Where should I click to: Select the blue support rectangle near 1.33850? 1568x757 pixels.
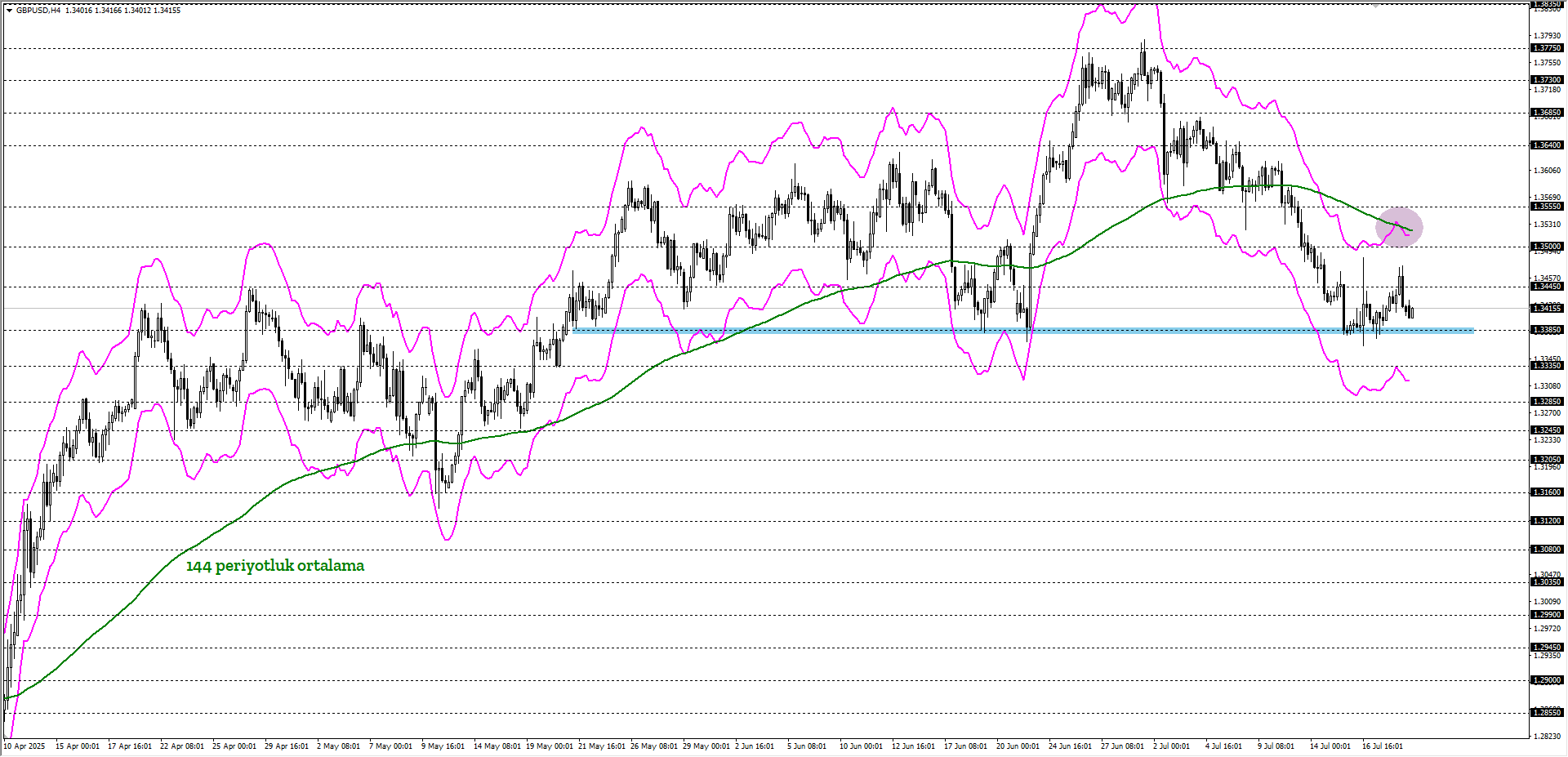tap(1023, 331)
